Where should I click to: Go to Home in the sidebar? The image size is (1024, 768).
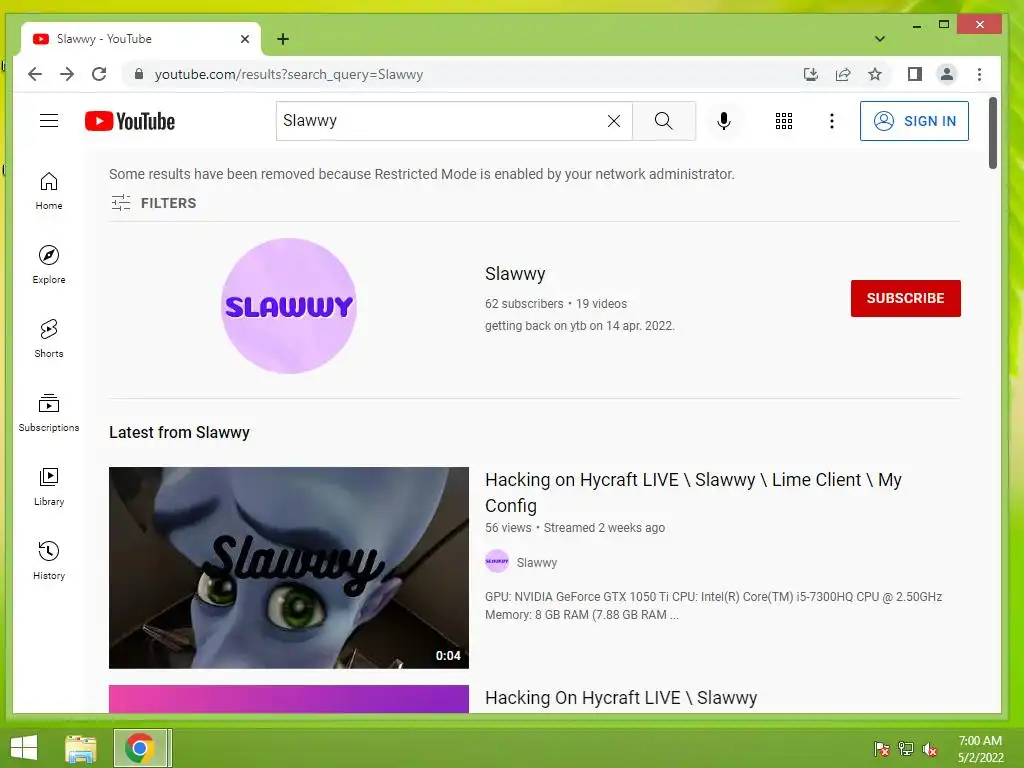[49, 191]
